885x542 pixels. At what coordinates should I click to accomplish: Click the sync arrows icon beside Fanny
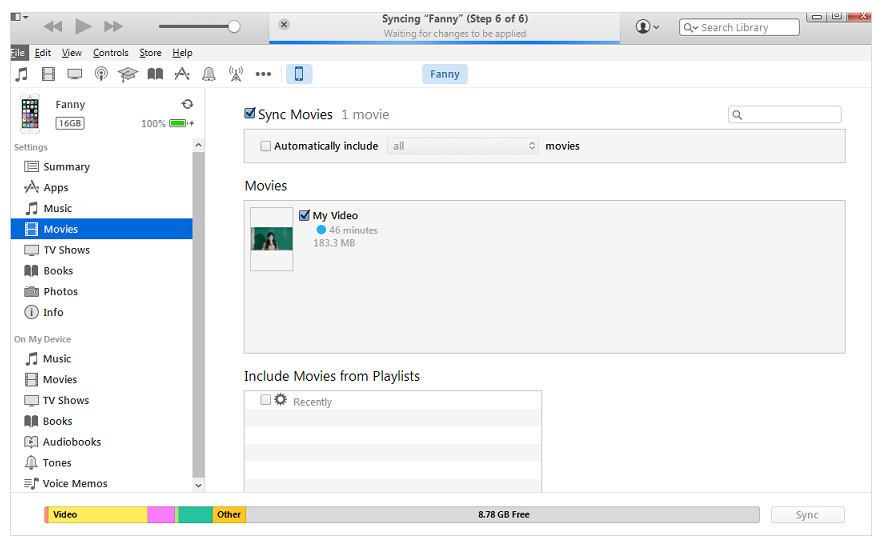click(x=187, y=104)
